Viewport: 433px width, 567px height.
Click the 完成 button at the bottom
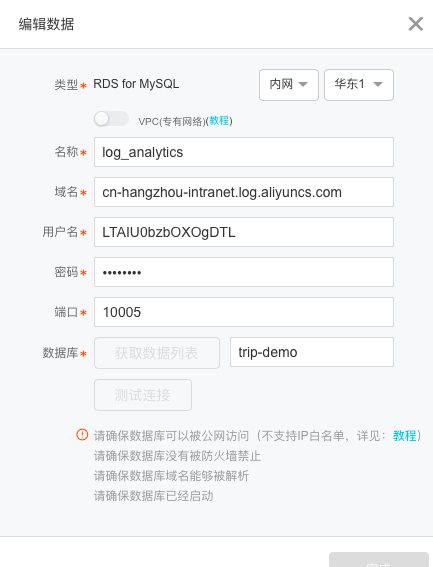coord(379,560)
